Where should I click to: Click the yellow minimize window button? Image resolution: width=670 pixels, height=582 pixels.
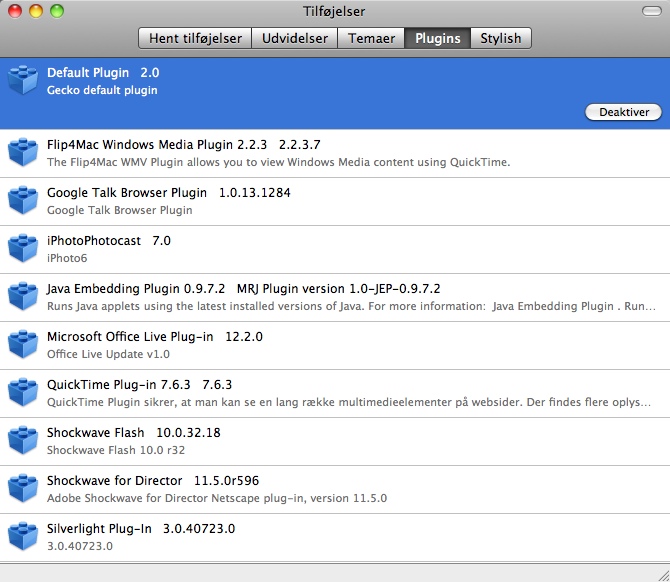(36, 11)
